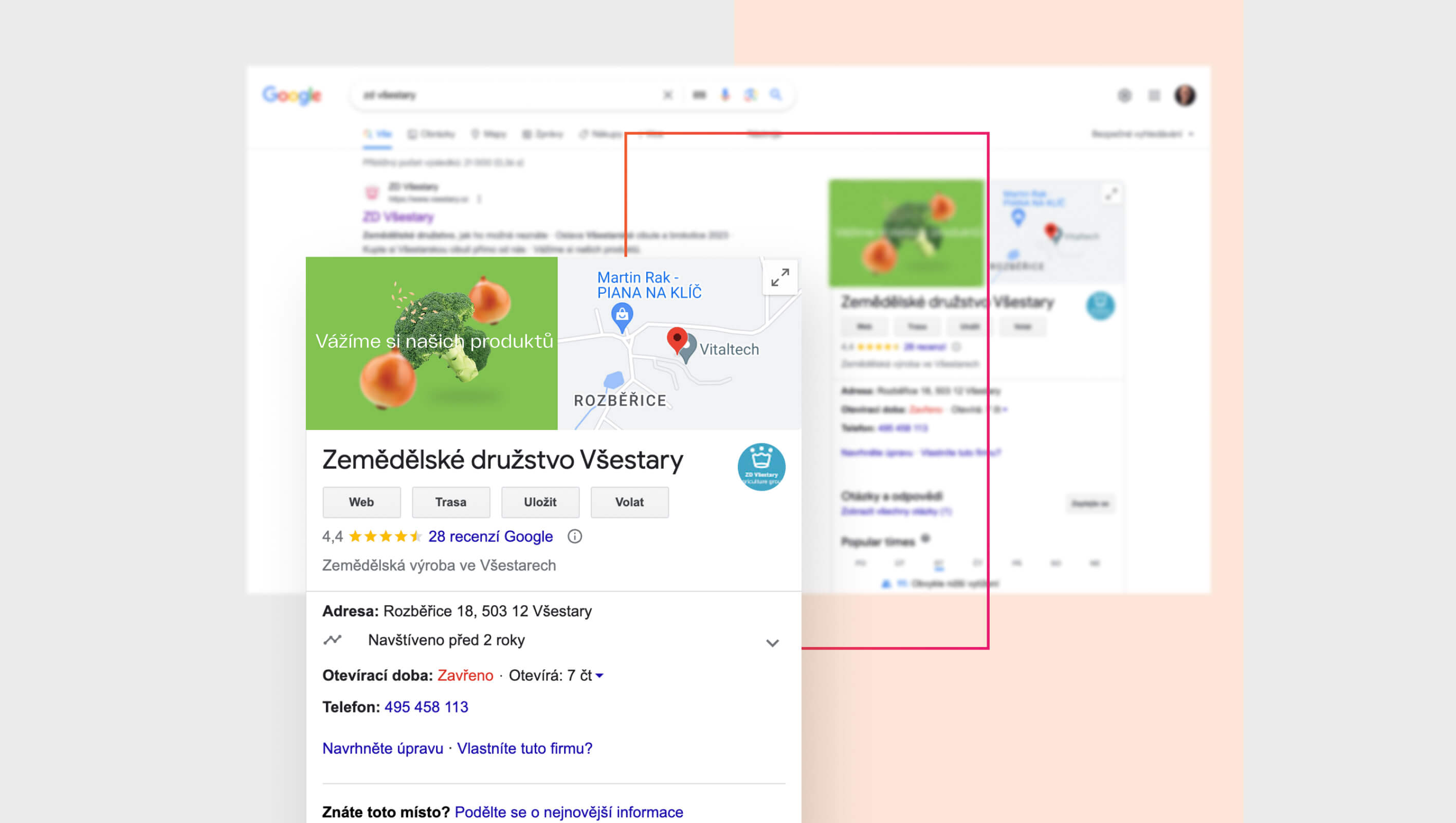Click the Google logo
Image resolution: width=1456 pixels, height=823 pixels.
(x=292, y=95)
